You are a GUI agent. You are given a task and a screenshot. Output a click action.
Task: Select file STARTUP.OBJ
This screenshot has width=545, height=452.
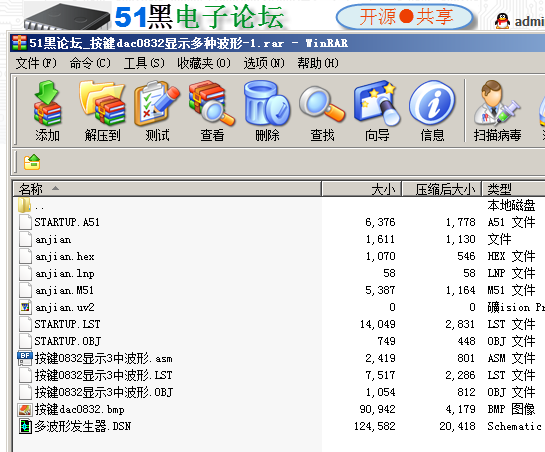[x=67, y=341]
